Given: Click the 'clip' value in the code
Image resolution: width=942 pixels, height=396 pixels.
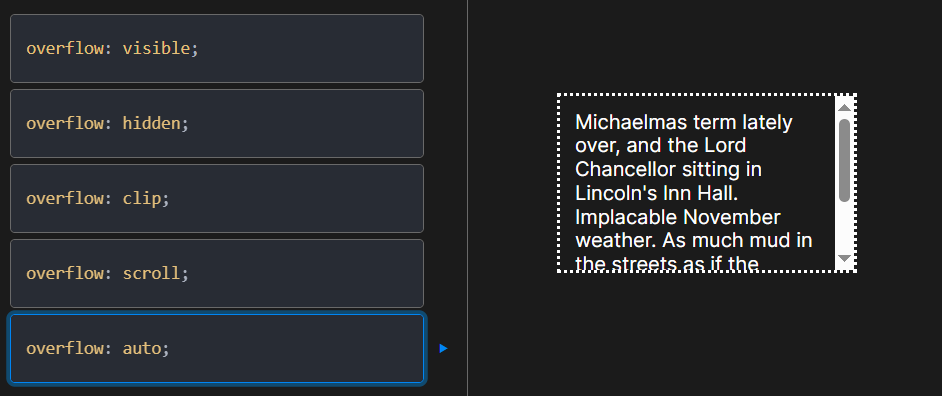Looking at the screenshot, I should (142, 198).
